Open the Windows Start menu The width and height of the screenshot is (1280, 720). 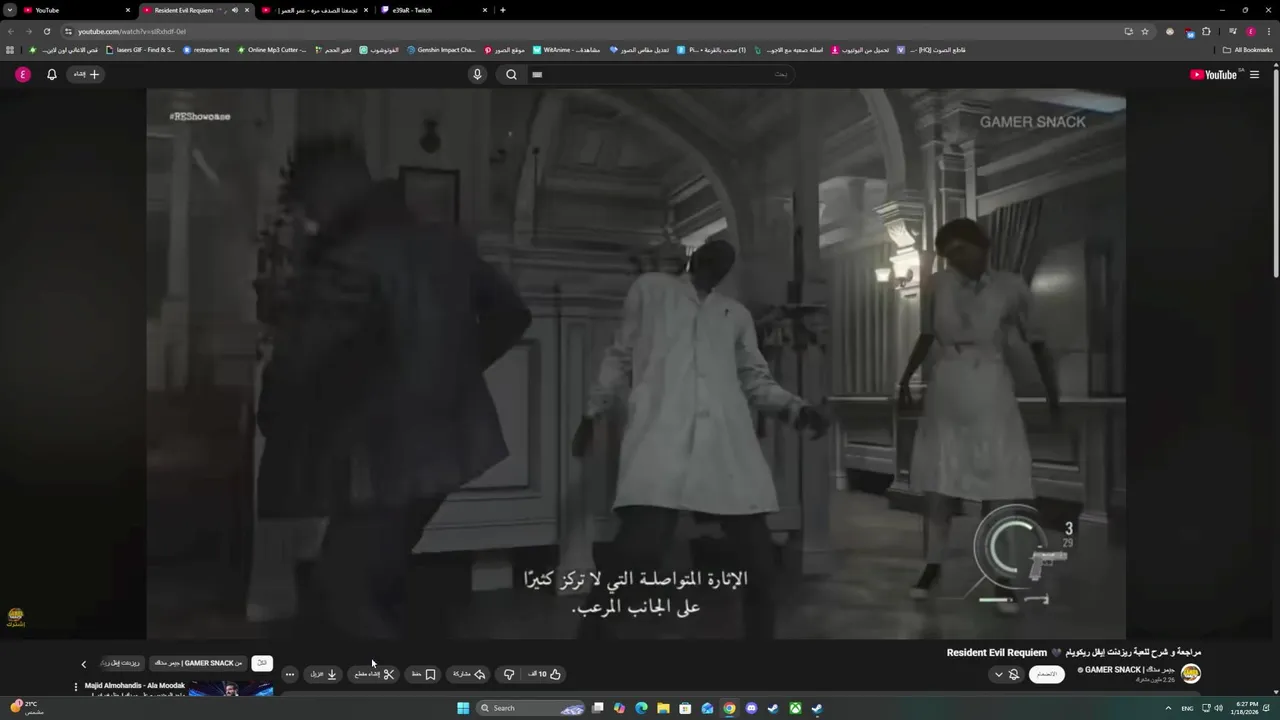(x=463, y=708)
